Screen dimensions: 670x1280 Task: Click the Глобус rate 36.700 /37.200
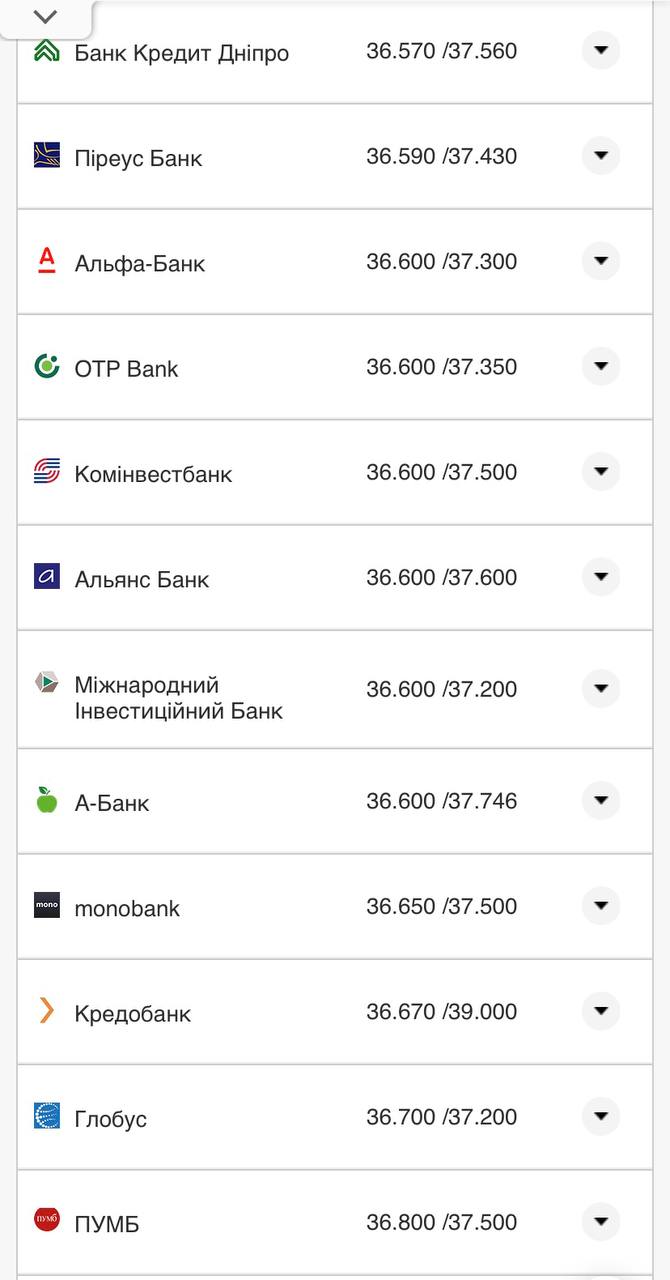pos(441,1117)
